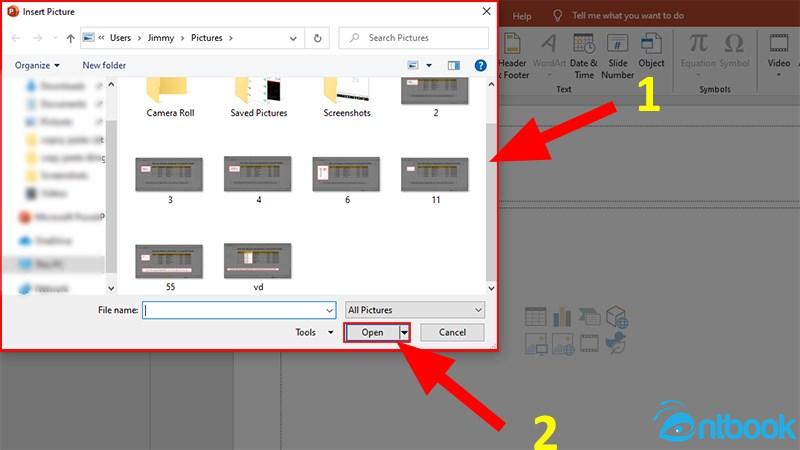Open the Organize dropdown menu
The width and height of the screenshot is (800, 450).
click(36, 65)
